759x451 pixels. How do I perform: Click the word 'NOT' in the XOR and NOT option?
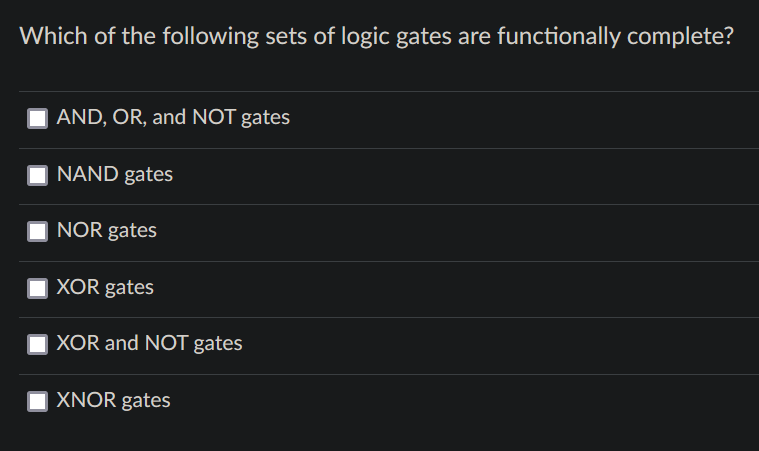167,343
